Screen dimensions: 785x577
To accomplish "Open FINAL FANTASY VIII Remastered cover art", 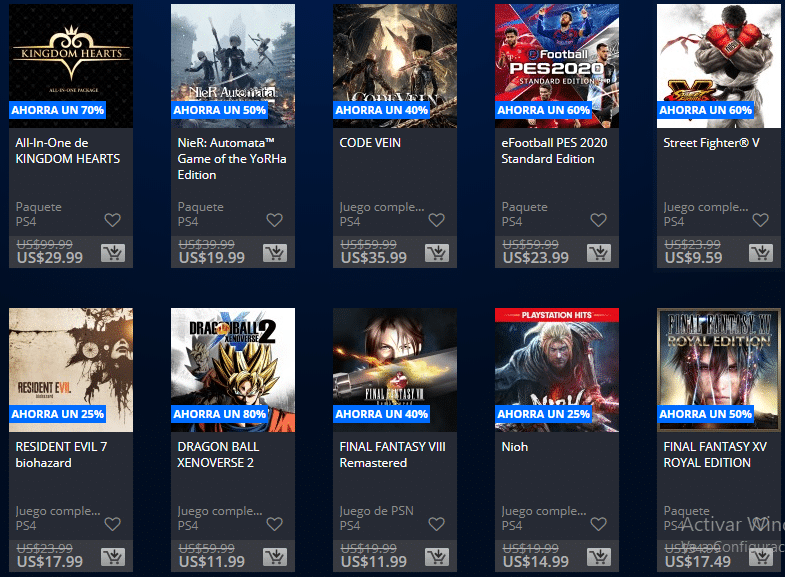I will [x=395, y=370].
